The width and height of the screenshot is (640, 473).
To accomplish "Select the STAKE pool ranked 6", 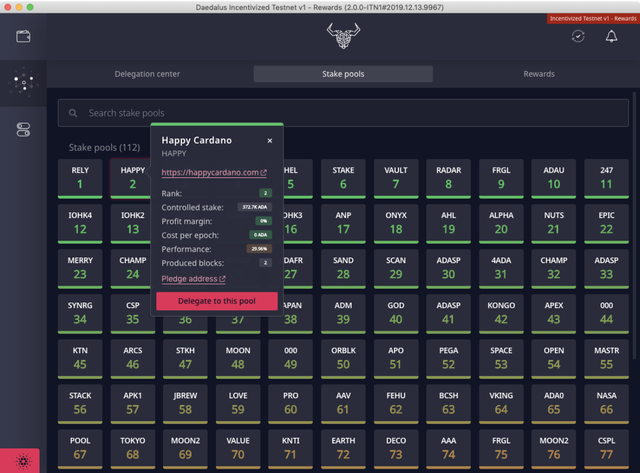I will pyautogui.click(x=343, y=179).
